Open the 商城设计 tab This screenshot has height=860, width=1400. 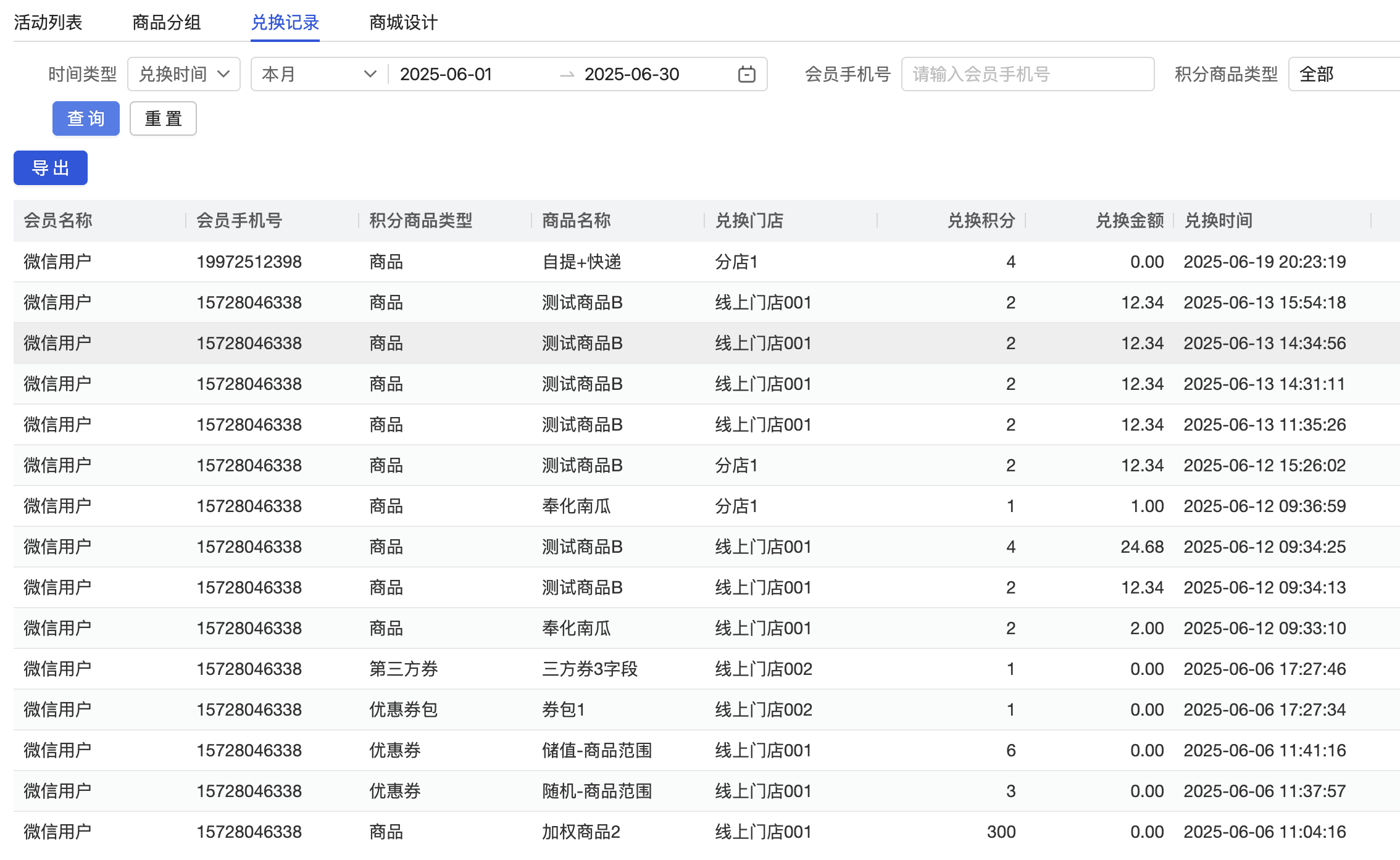coord(404,23)
